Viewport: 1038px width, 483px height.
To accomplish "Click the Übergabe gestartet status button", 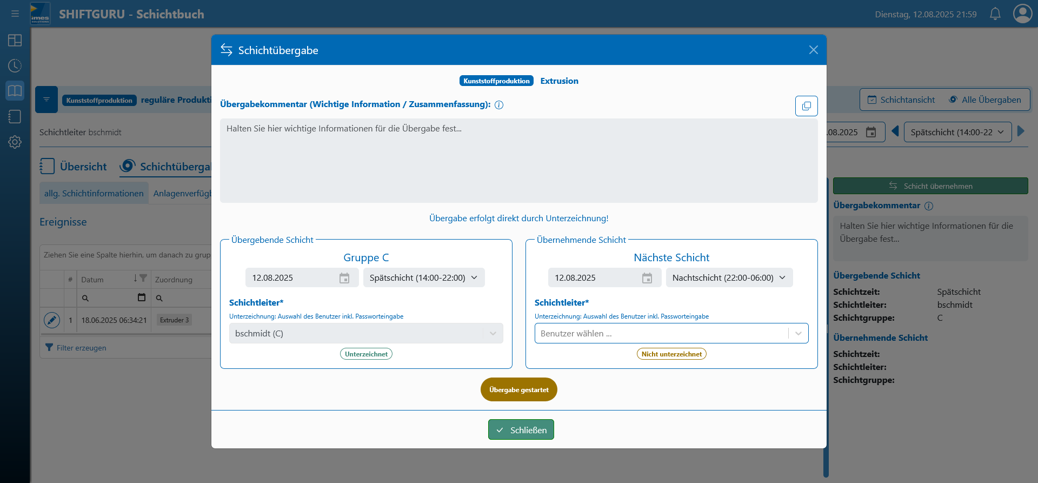I will tap(519, 390).
